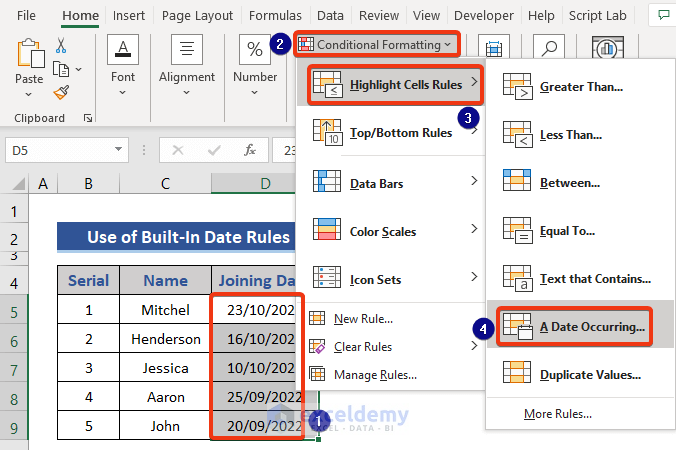This screenshot has height=450, width=676.
Task: Switch to the Data tab
Action: pos(330,16)
